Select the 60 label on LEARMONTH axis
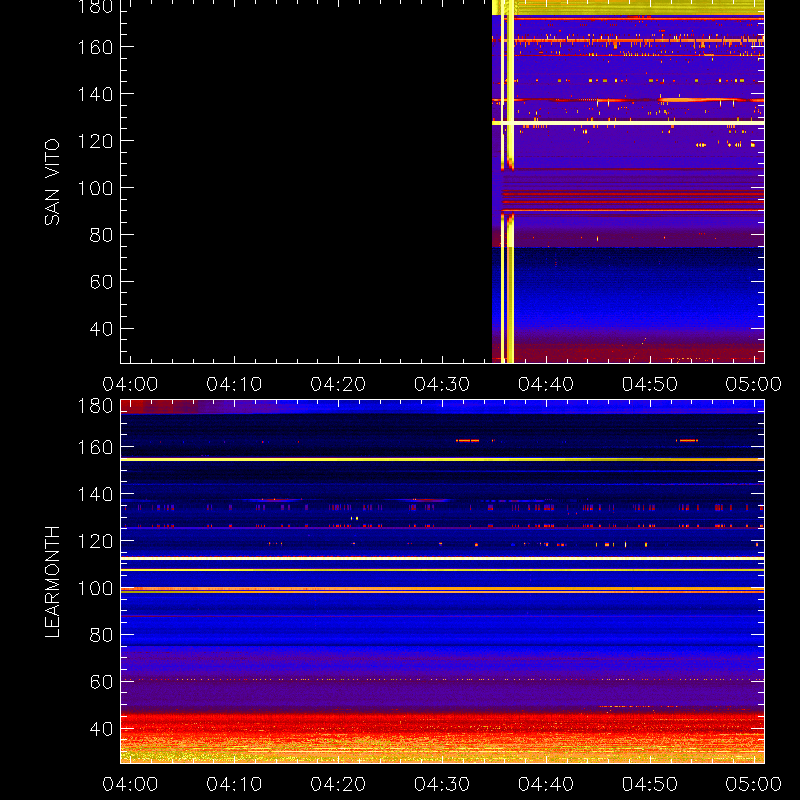 point(101,682)
